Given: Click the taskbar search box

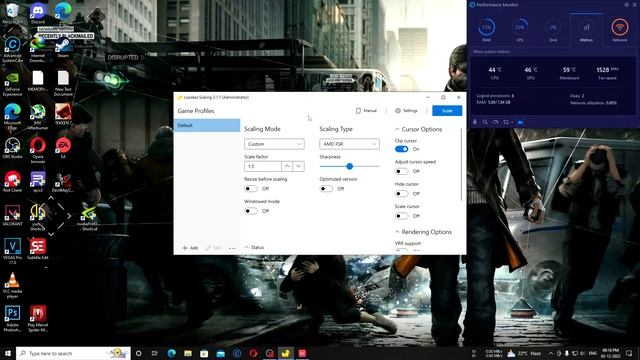Looking at the screenshot, I should tap(73, 353).
